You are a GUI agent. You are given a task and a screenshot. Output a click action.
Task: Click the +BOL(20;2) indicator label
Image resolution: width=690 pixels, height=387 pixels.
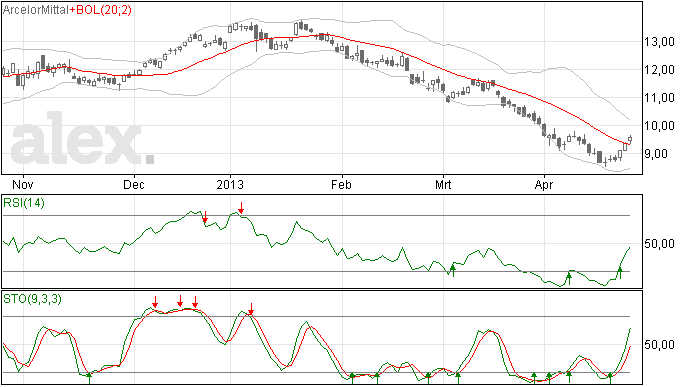click(101, 10)
